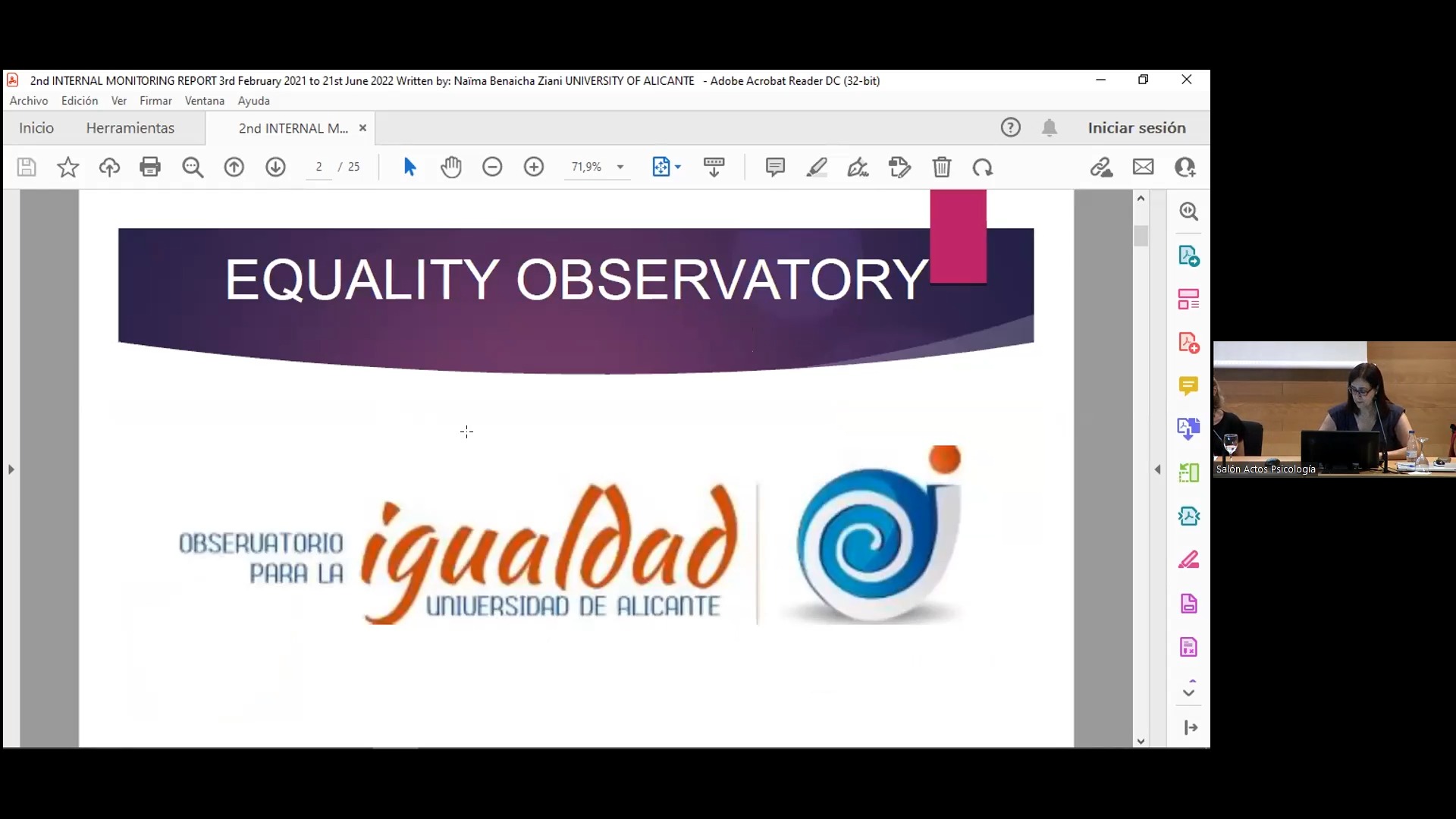Switch to the Herramientas tab
Screen dimensions: 1456x819
(x=130, y=128)
